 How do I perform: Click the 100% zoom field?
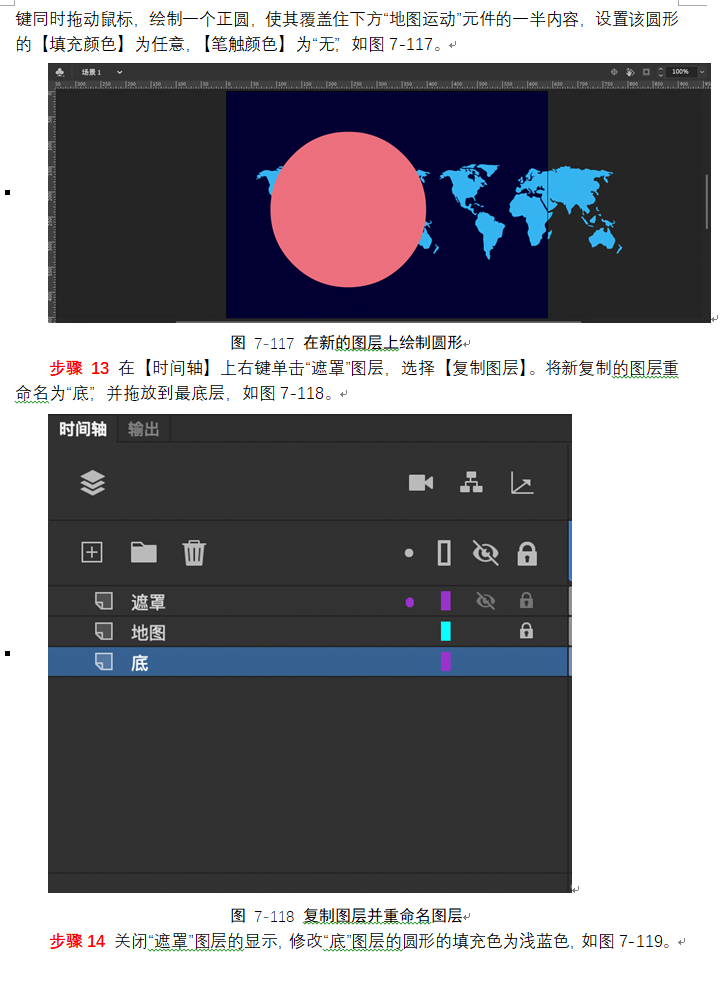pos(680,72)
